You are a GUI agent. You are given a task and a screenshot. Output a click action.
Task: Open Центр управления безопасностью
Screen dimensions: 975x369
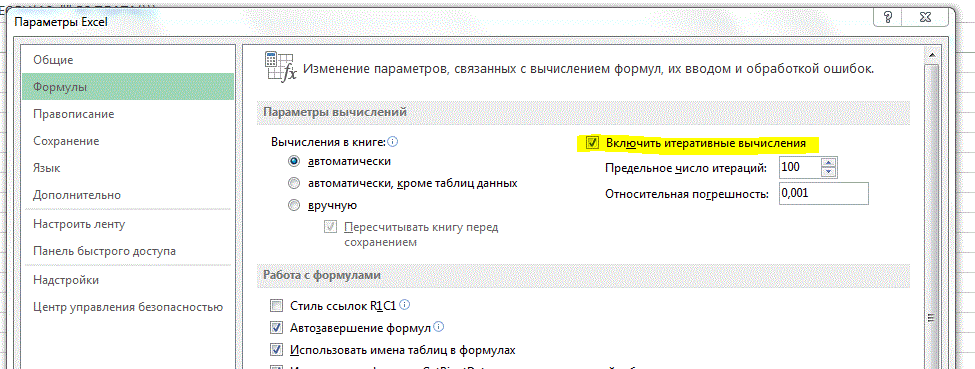[127, 307]
